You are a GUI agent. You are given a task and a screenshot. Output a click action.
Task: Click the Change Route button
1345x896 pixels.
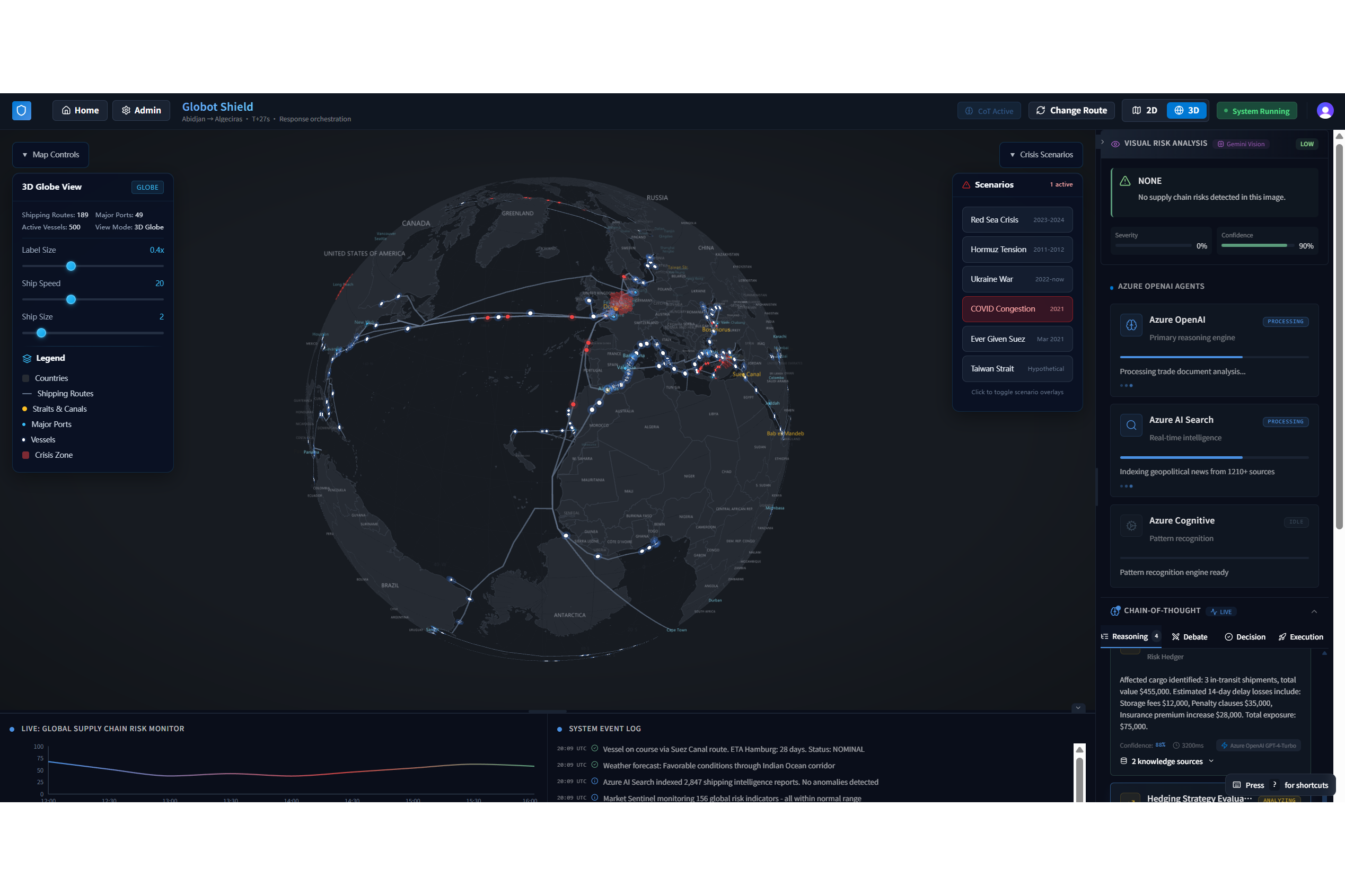[x=1070, y=110]
